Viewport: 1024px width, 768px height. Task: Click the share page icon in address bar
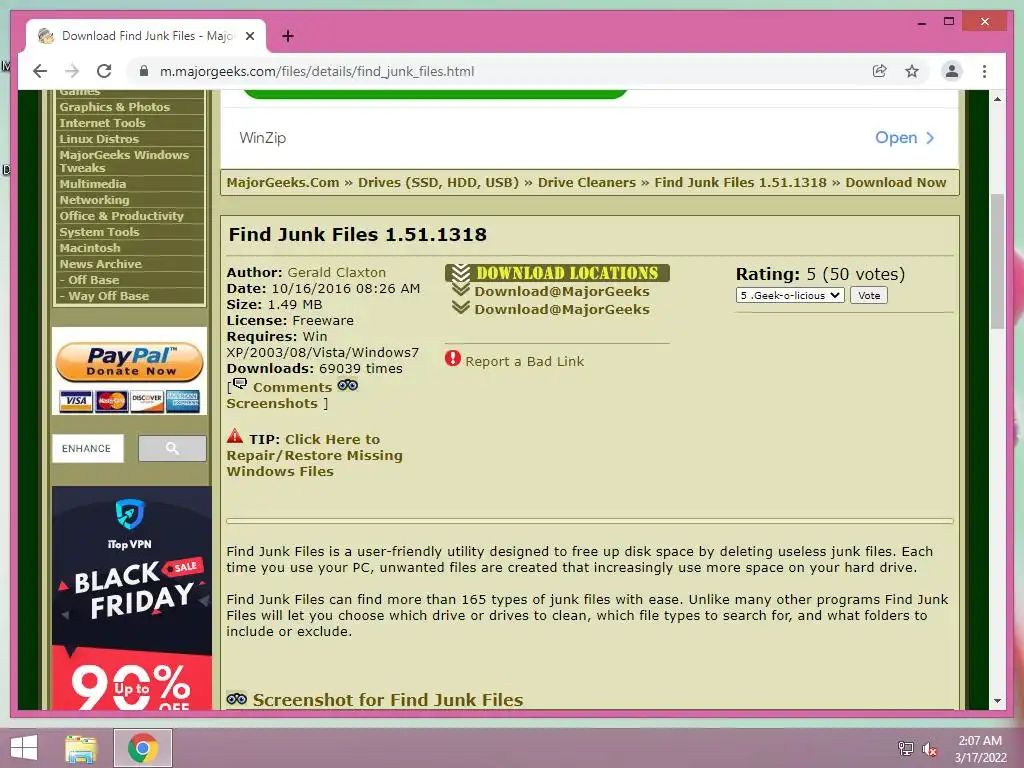880,71
